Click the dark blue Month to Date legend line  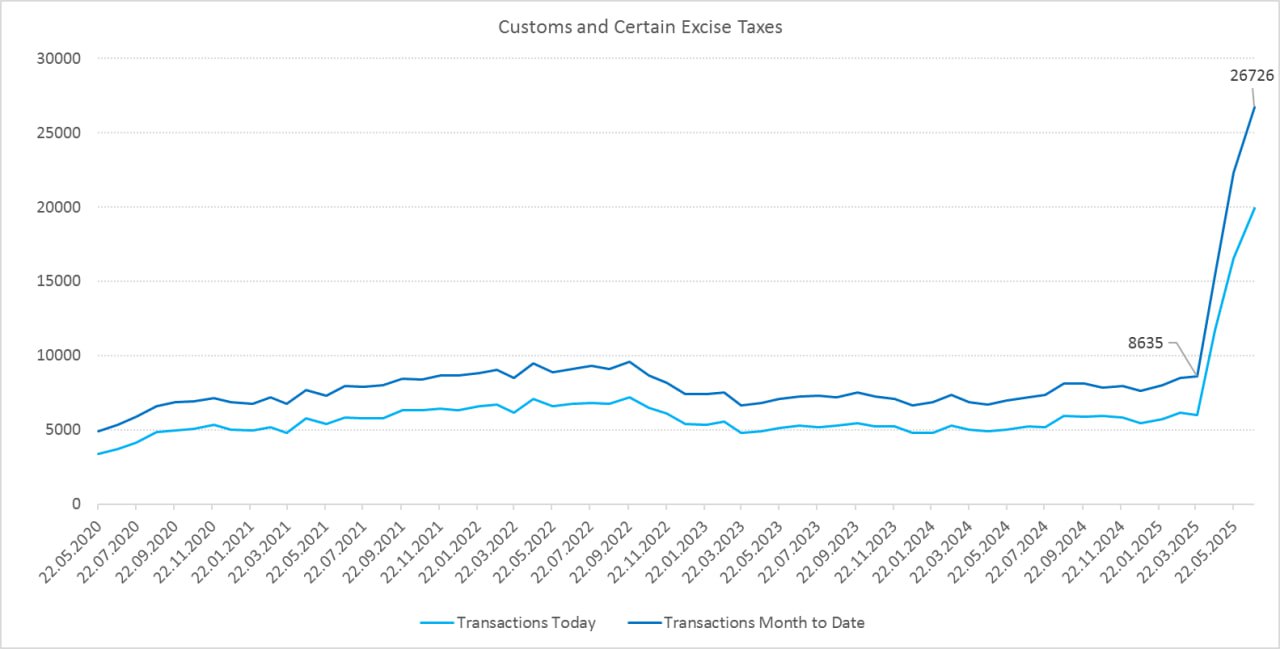643,623
